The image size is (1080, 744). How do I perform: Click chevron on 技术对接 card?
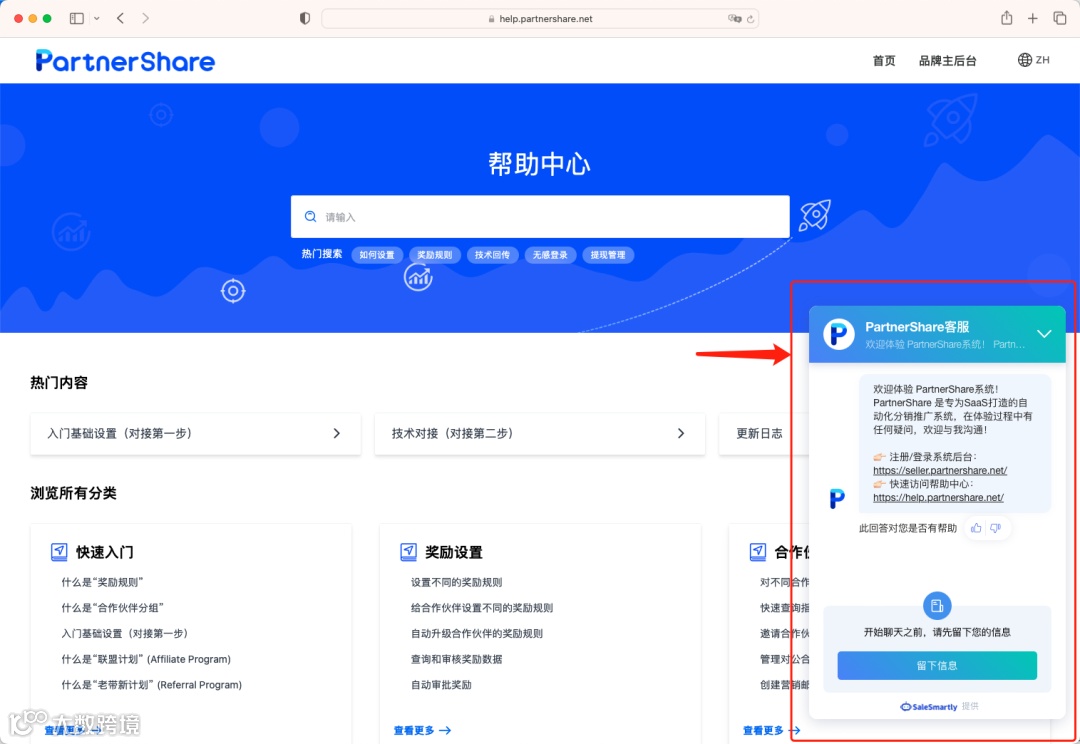[681, 433]
